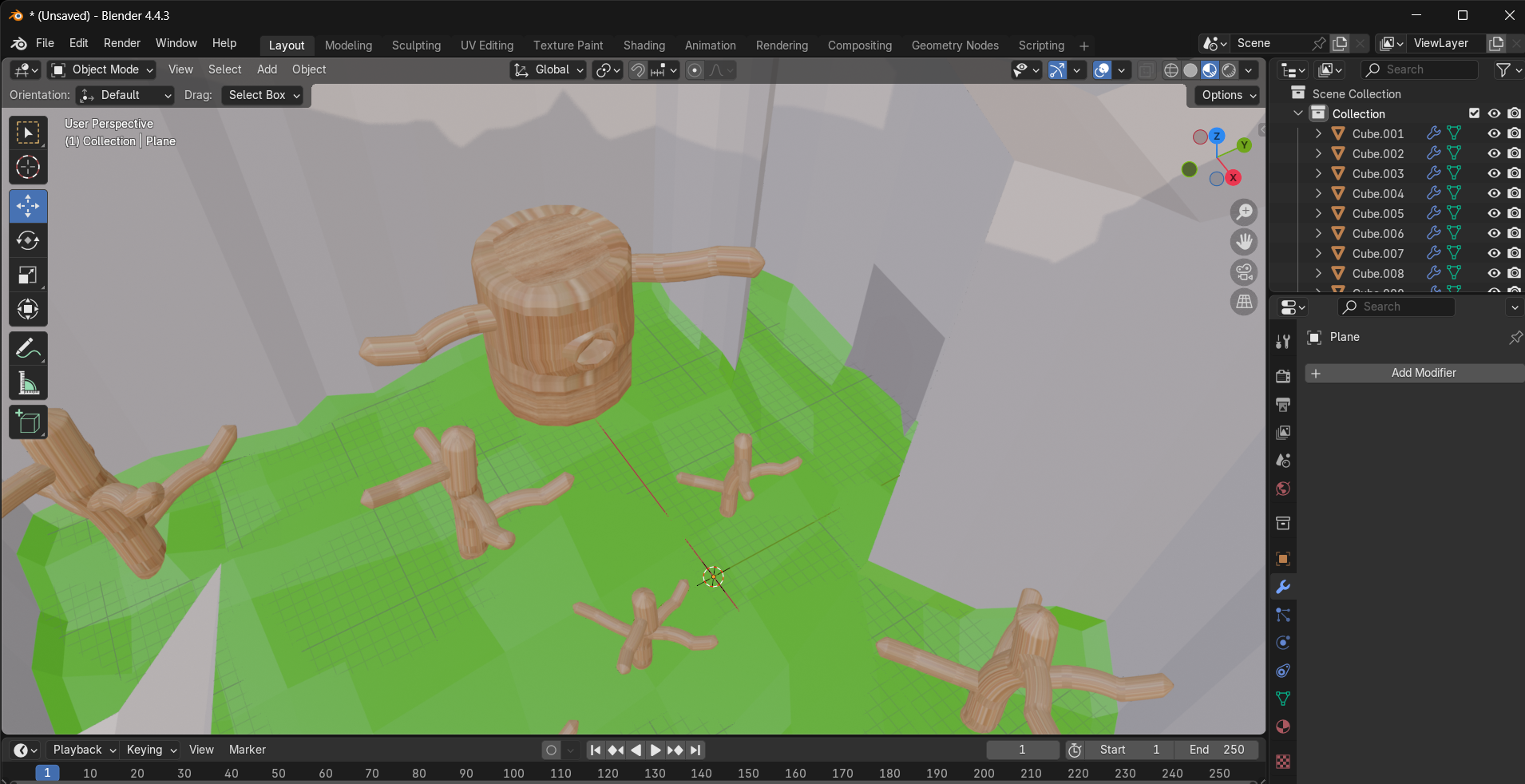
Task: Disable Cube.006 in renders via camera icon
Action: pos(1515,233)
